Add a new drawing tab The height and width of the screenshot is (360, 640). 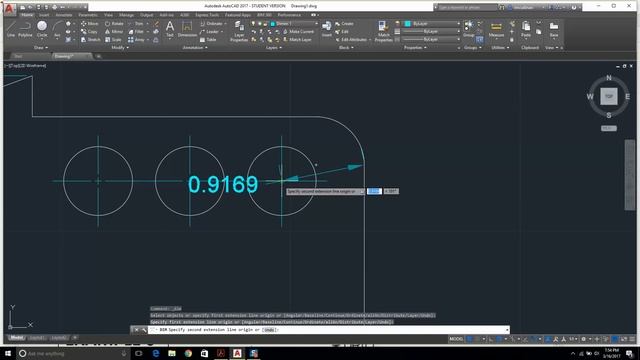(x=98, y=56)
